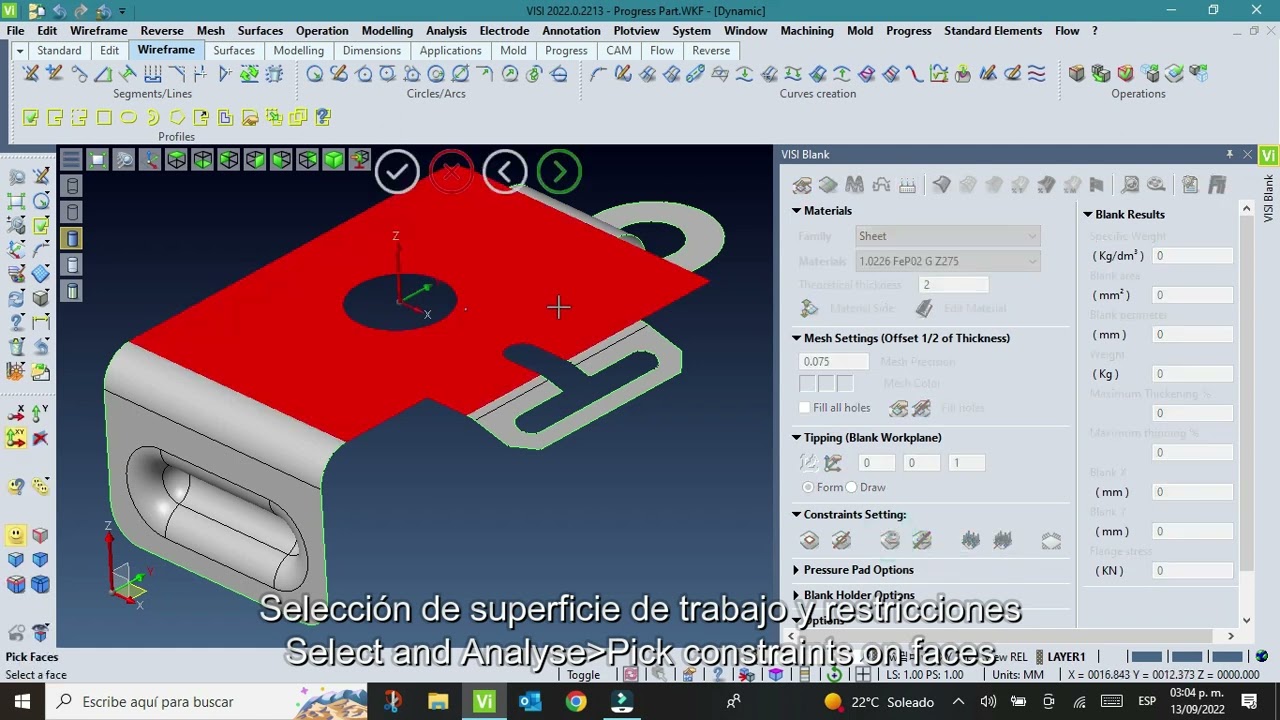Click the zoom-all fit view icon

pos(97,160)
